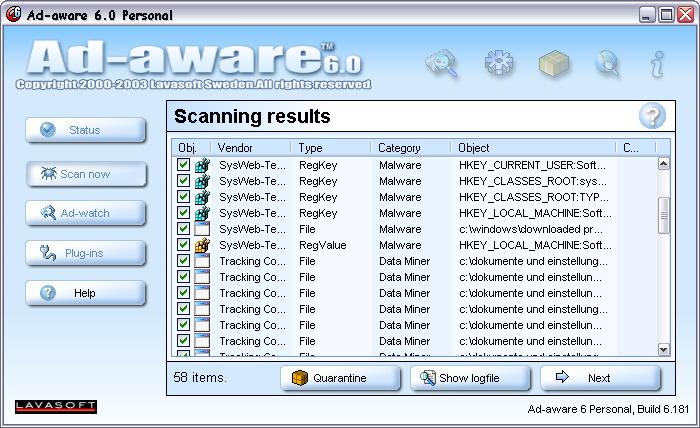700x428 pixels.
Task: Click the Ad-aware icon in the title bar
Action: (x=13, y=14)
